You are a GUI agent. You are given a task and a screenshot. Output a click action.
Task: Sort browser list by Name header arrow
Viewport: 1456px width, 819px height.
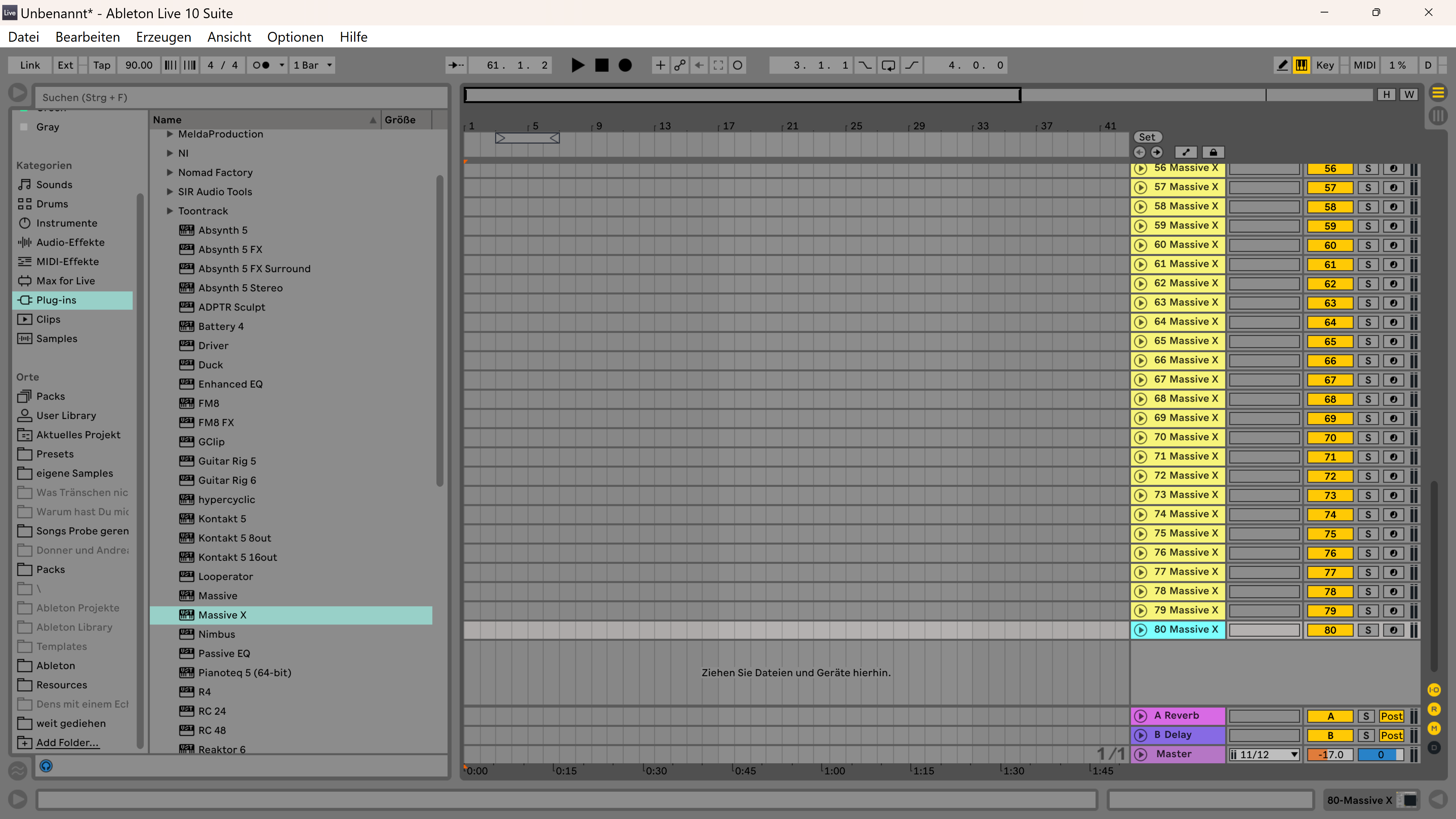(x=372, y=120)
